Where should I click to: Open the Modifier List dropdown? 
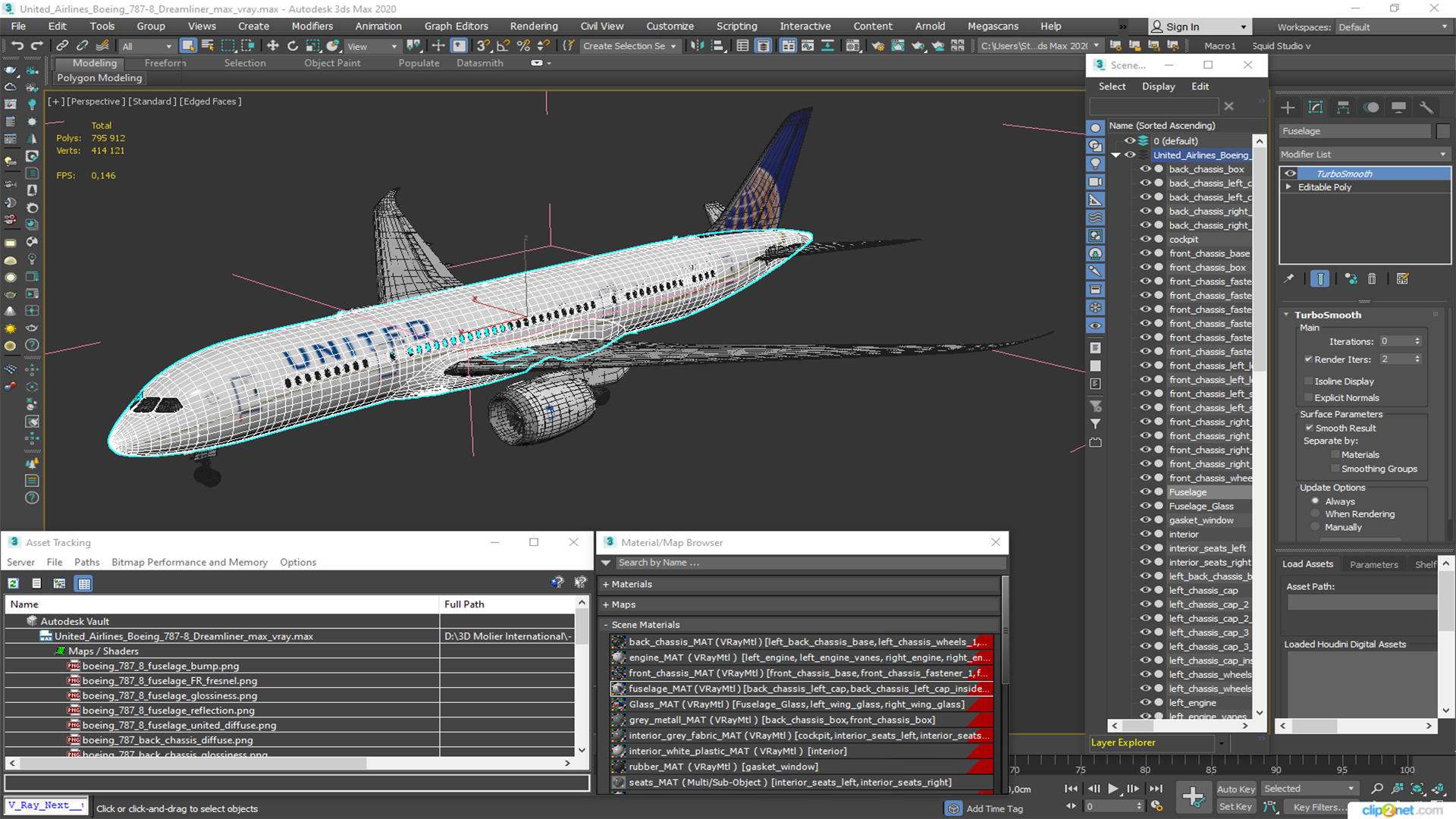[1363, 154]
